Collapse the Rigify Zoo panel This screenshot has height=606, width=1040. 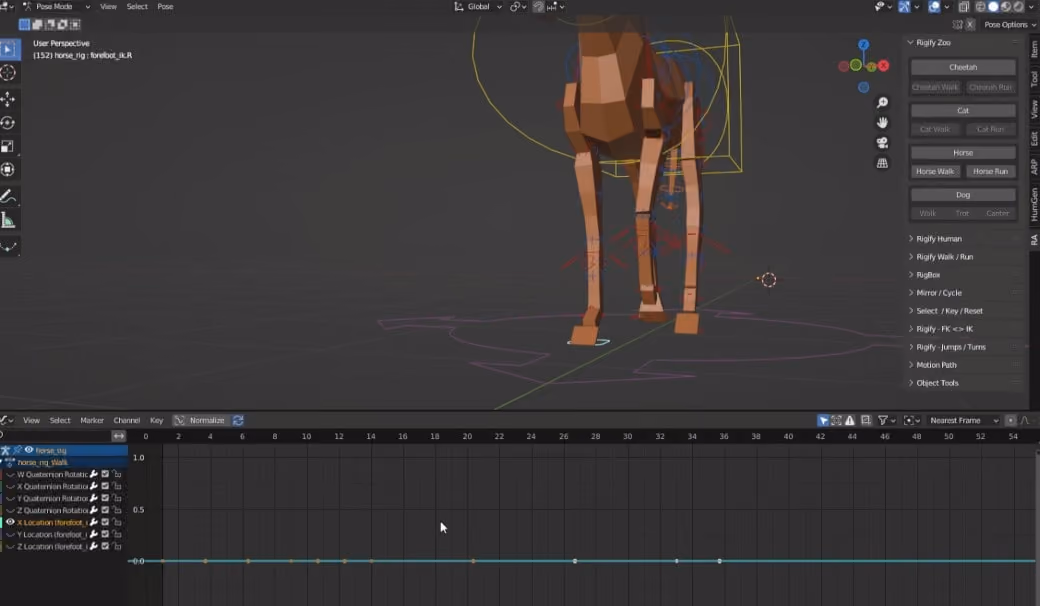pos(933,42)
